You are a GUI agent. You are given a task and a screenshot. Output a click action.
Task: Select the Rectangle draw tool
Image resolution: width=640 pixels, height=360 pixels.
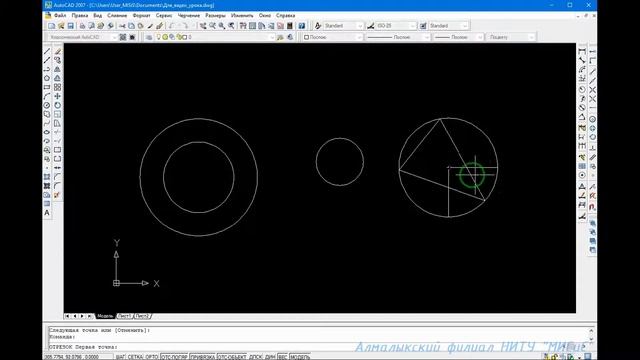point(47,87)
